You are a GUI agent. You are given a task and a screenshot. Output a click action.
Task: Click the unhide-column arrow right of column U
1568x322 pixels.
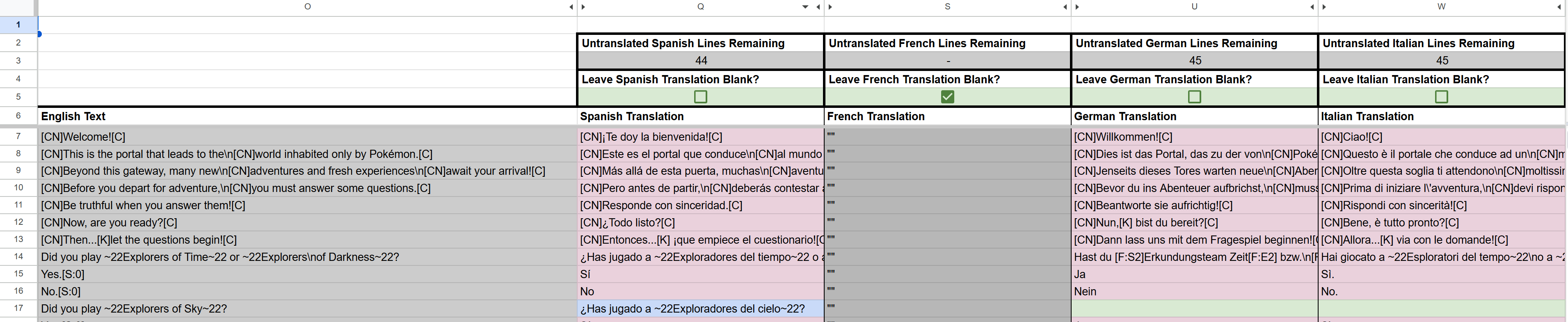point(1312,7)
